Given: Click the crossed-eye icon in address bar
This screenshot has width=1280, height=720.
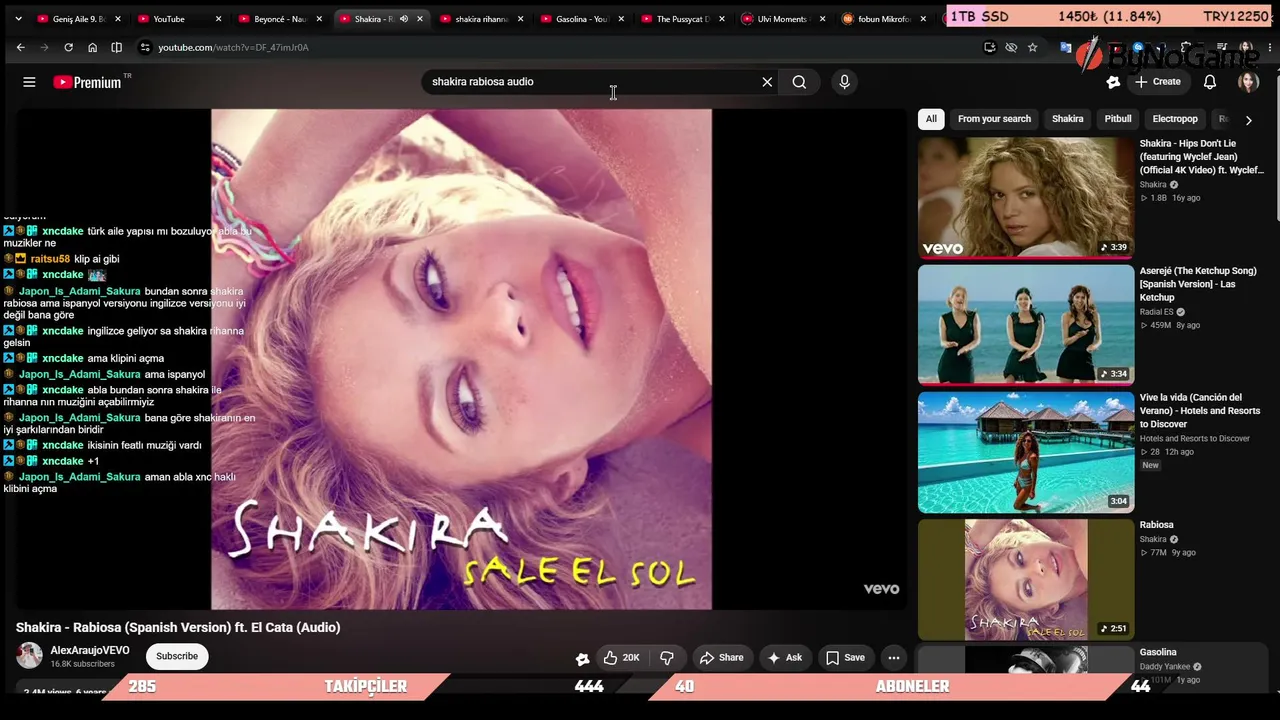Looking at the screenshot, I should [x=1011, y=47].
